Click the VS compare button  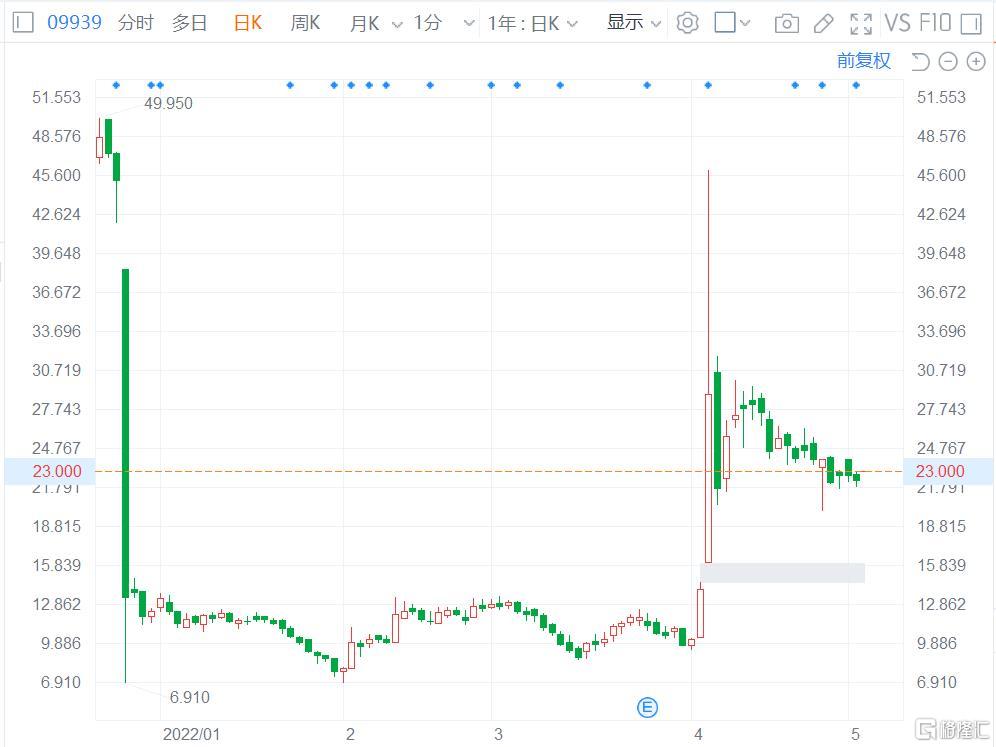[x=897, y=22]
